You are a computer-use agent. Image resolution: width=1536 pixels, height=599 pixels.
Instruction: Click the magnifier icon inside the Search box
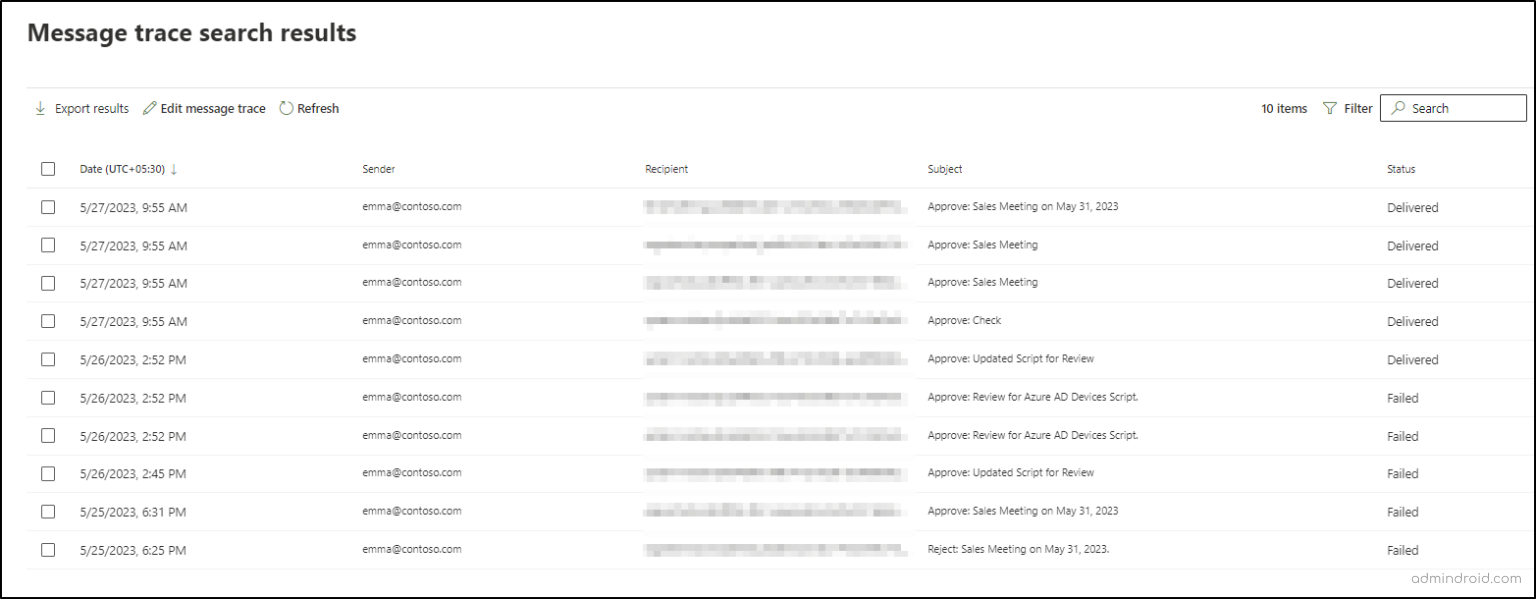[x=1397, y=108]
